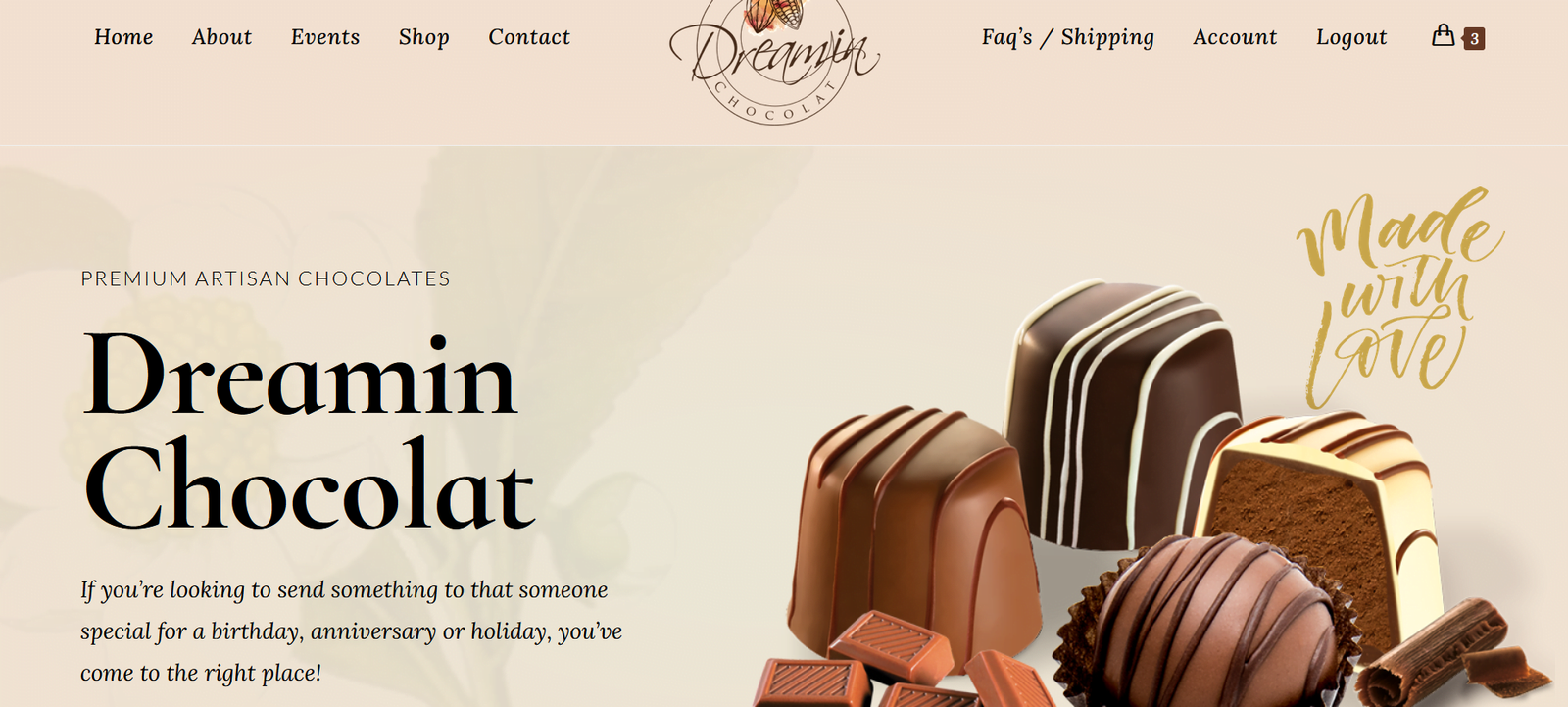Open the About page
This screenshot has width=1568, height=707.
221,37
